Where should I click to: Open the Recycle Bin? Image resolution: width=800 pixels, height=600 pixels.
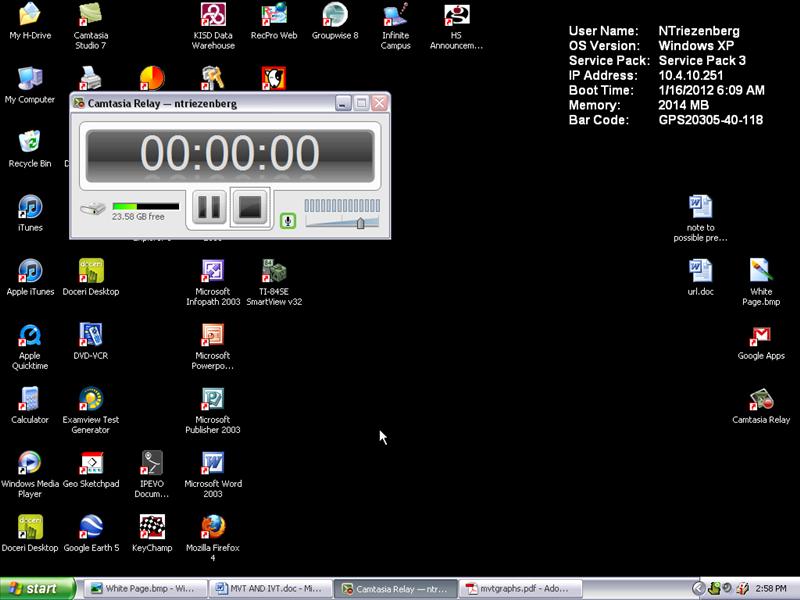pos(30,149)
